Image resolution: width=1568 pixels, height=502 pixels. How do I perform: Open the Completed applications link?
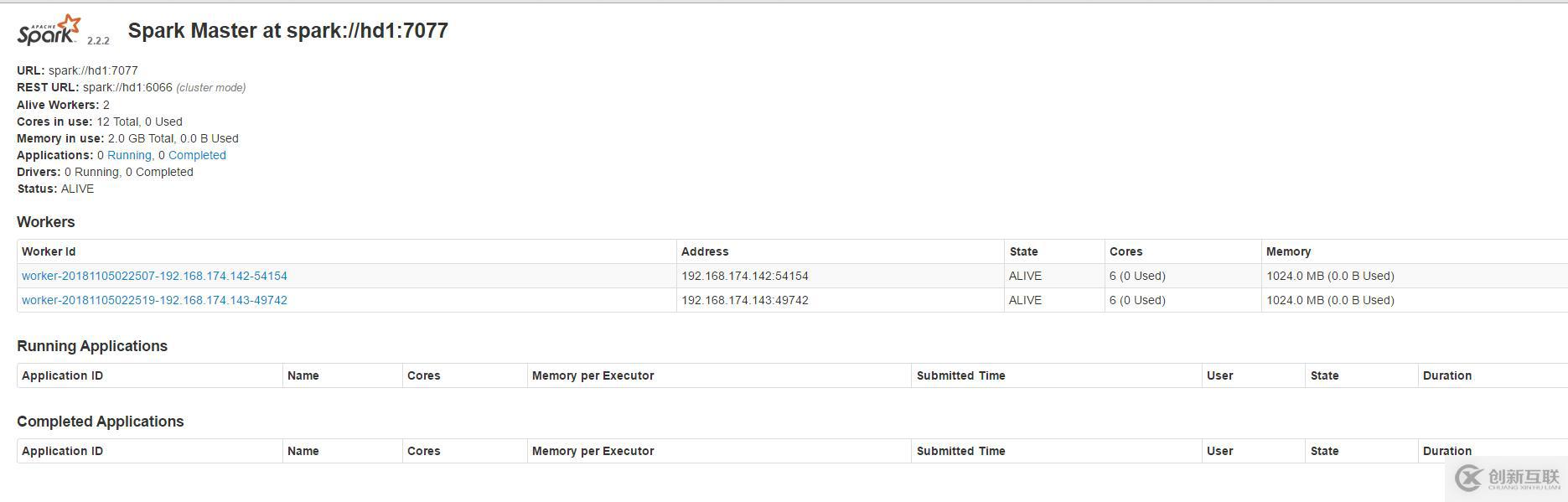(x=197, y=155)
